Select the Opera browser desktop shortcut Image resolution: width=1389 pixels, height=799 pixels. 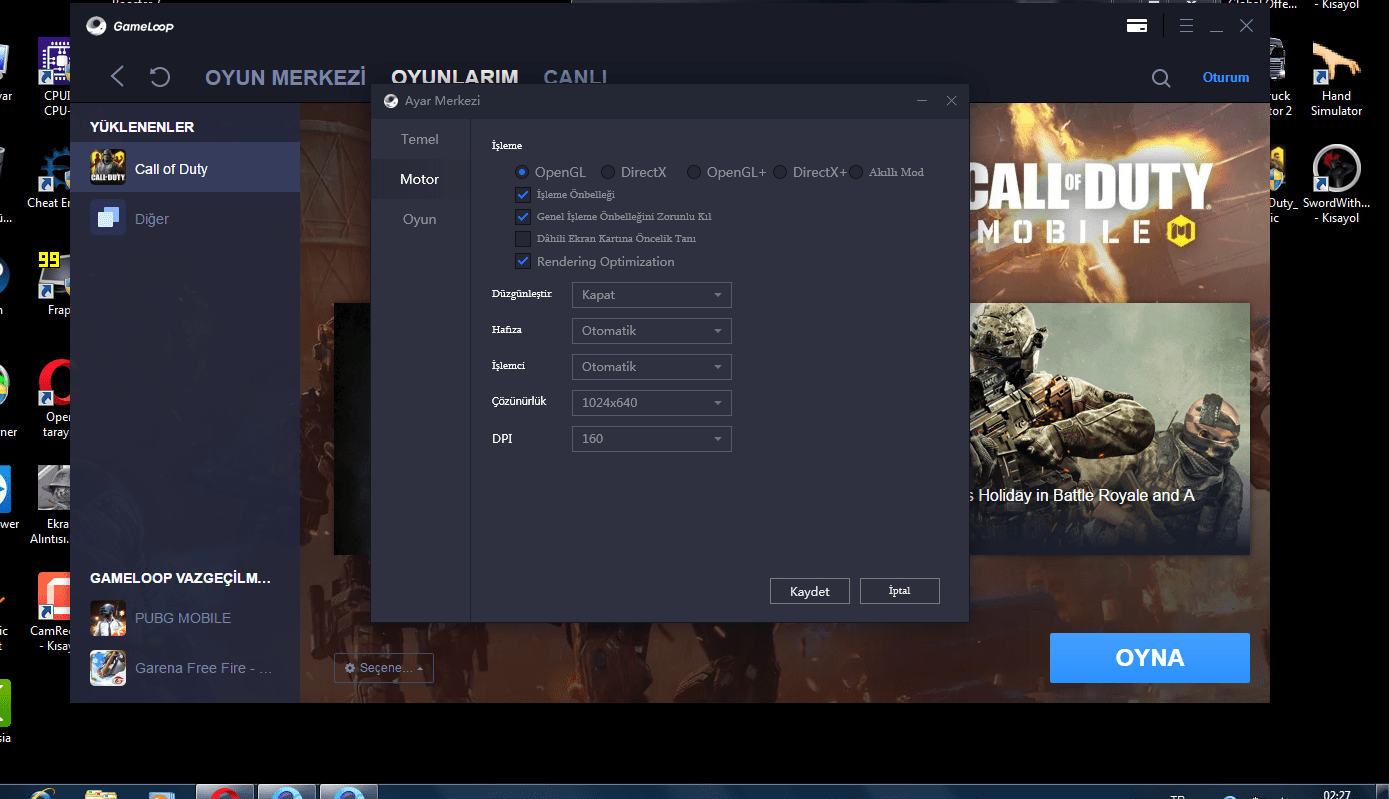point(56,399)
